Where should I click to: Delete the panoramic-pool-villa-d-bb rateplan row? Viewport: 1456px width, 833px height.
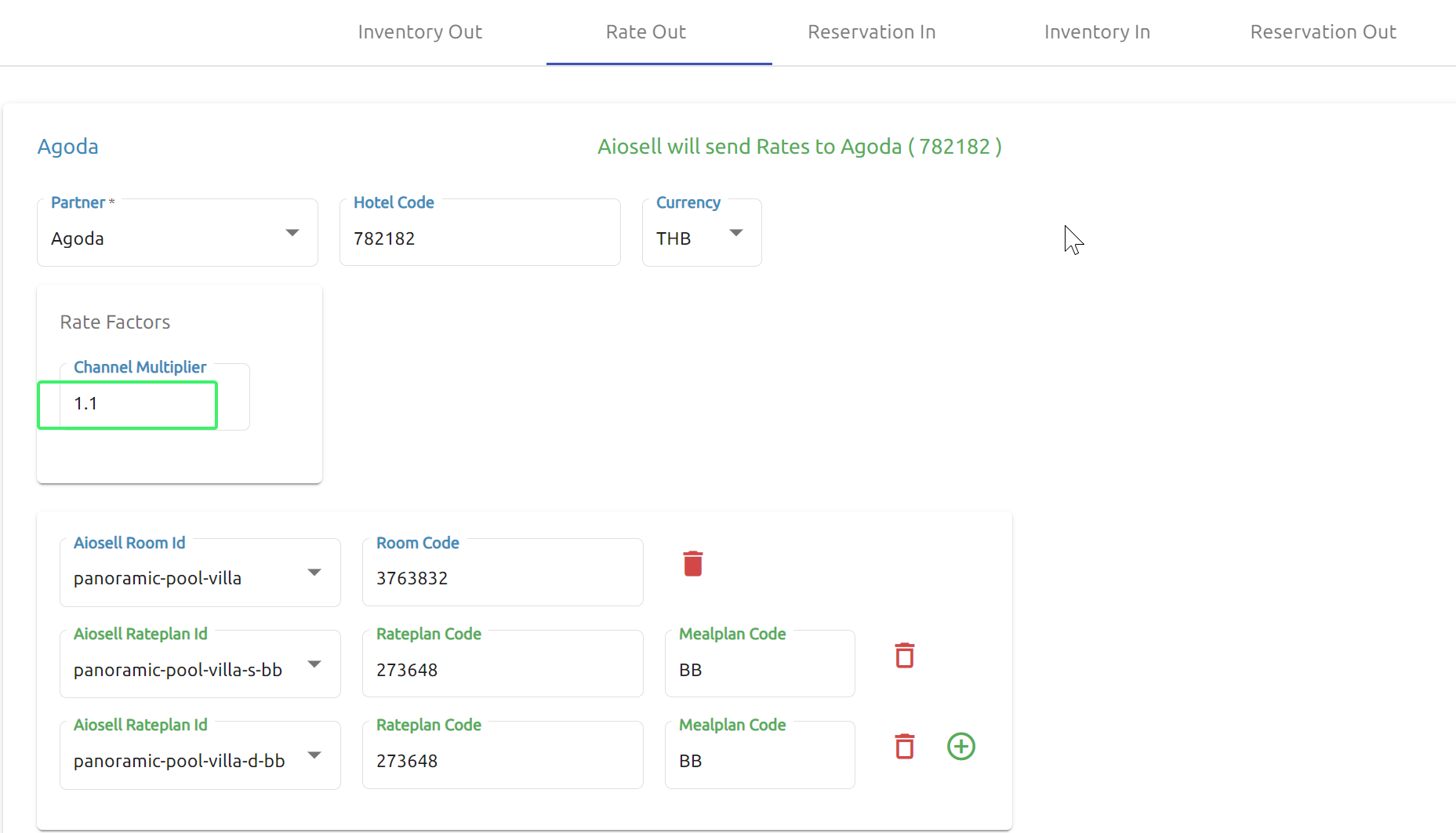pyautogui.click(x=904, y=747)
